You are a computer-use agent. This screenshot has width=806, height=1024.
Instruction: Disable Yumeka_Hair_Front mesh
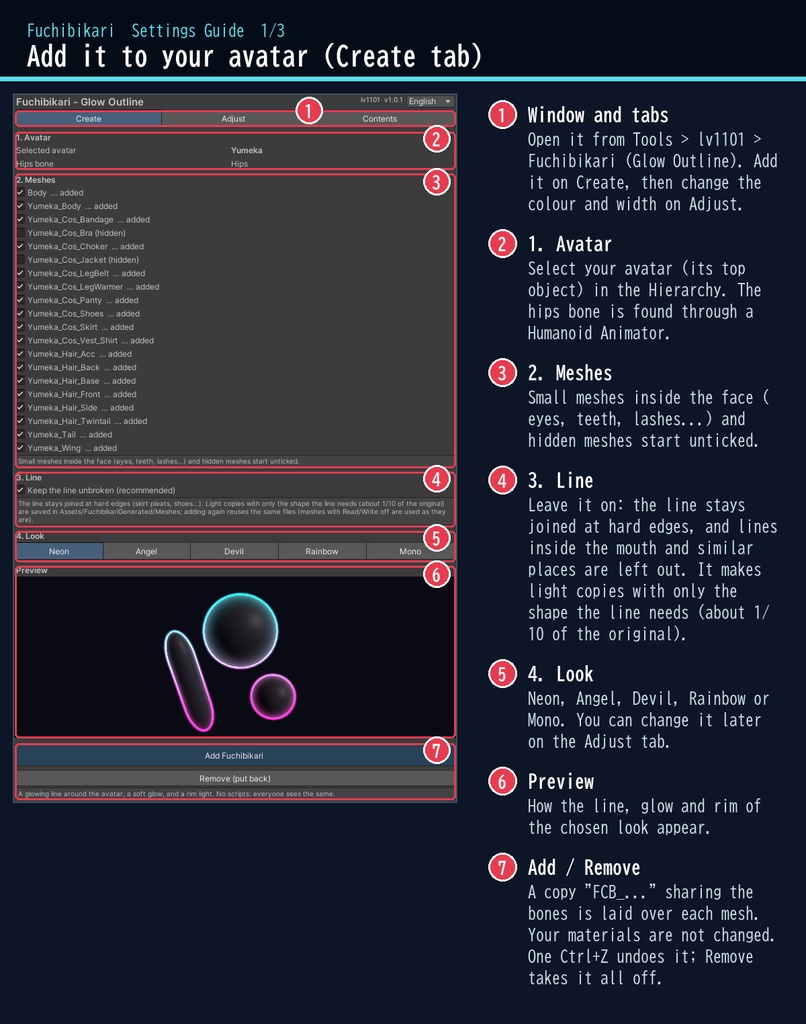click(21, 394)
